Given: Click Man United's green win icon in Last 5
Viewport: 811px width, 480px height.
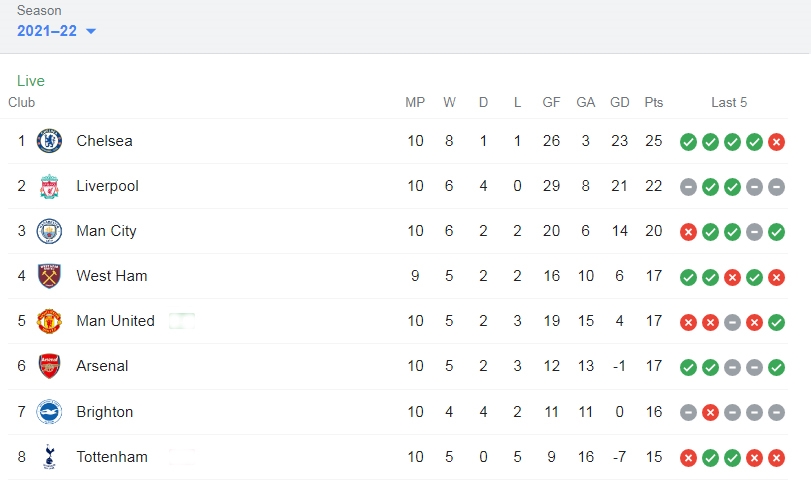Looking at the screenshot, I should tap(776, 322).
